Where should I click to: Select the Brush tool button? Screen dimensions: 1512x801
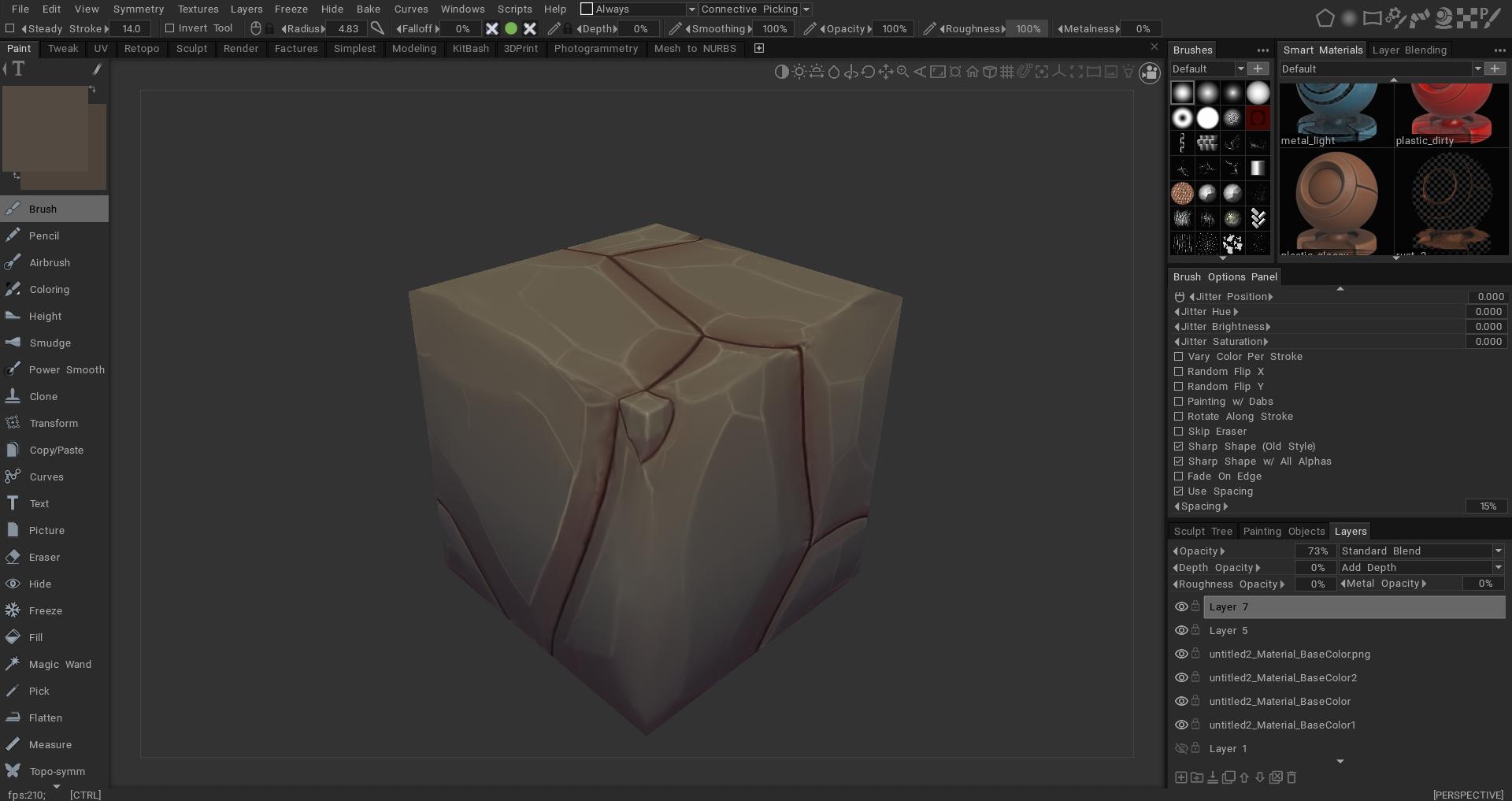(54, 209)
